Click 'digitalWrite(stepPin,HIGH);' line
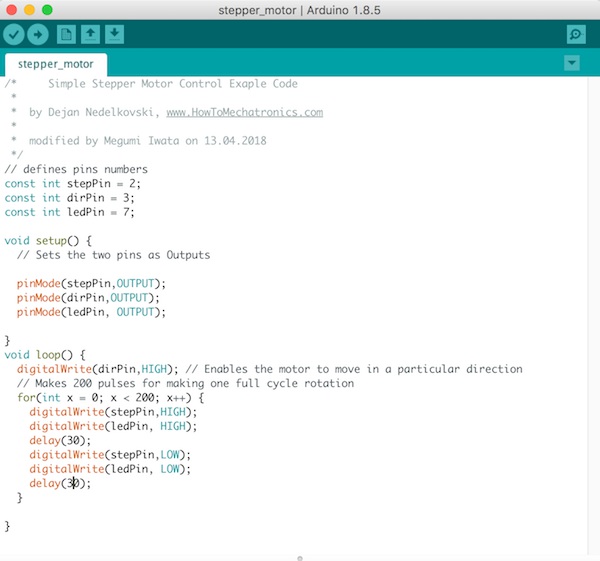600x561 pixels. tap(113, 412)
